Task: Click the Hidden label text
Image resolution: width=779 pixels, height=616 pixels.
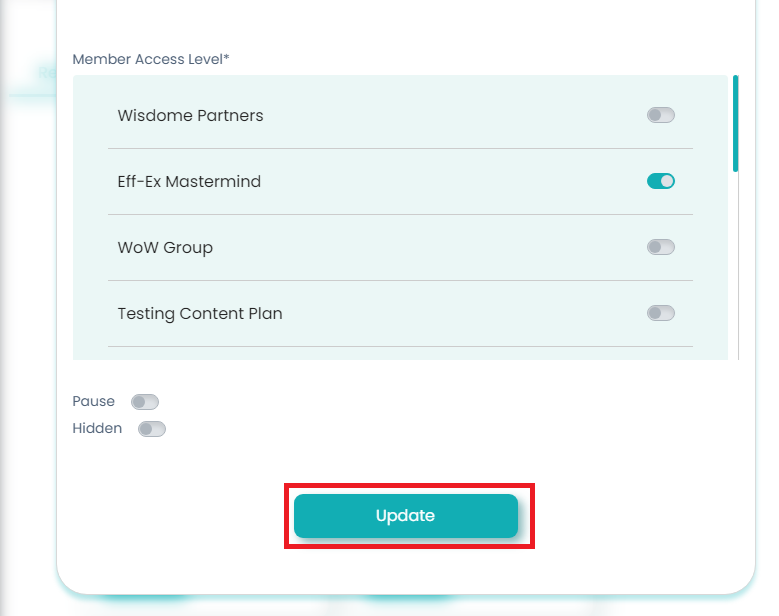Action: coord(97,429)
